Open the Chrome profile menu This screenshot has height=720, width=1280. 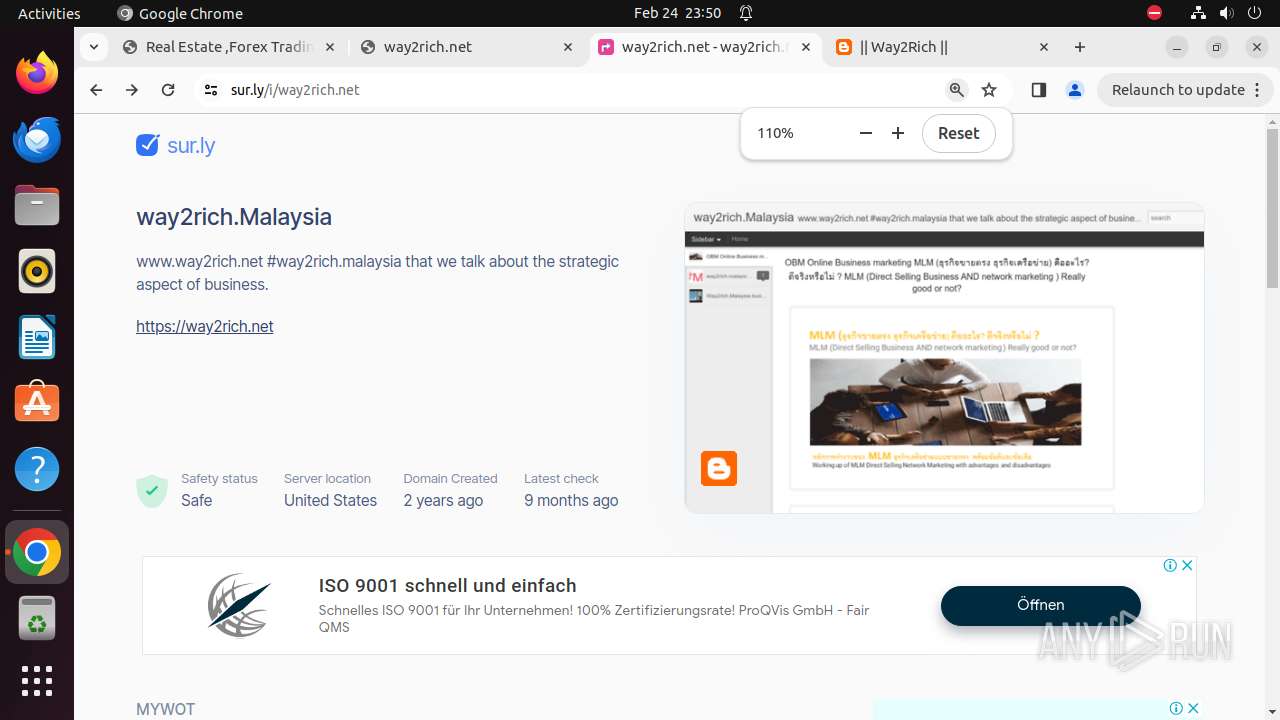[1075, 90]
